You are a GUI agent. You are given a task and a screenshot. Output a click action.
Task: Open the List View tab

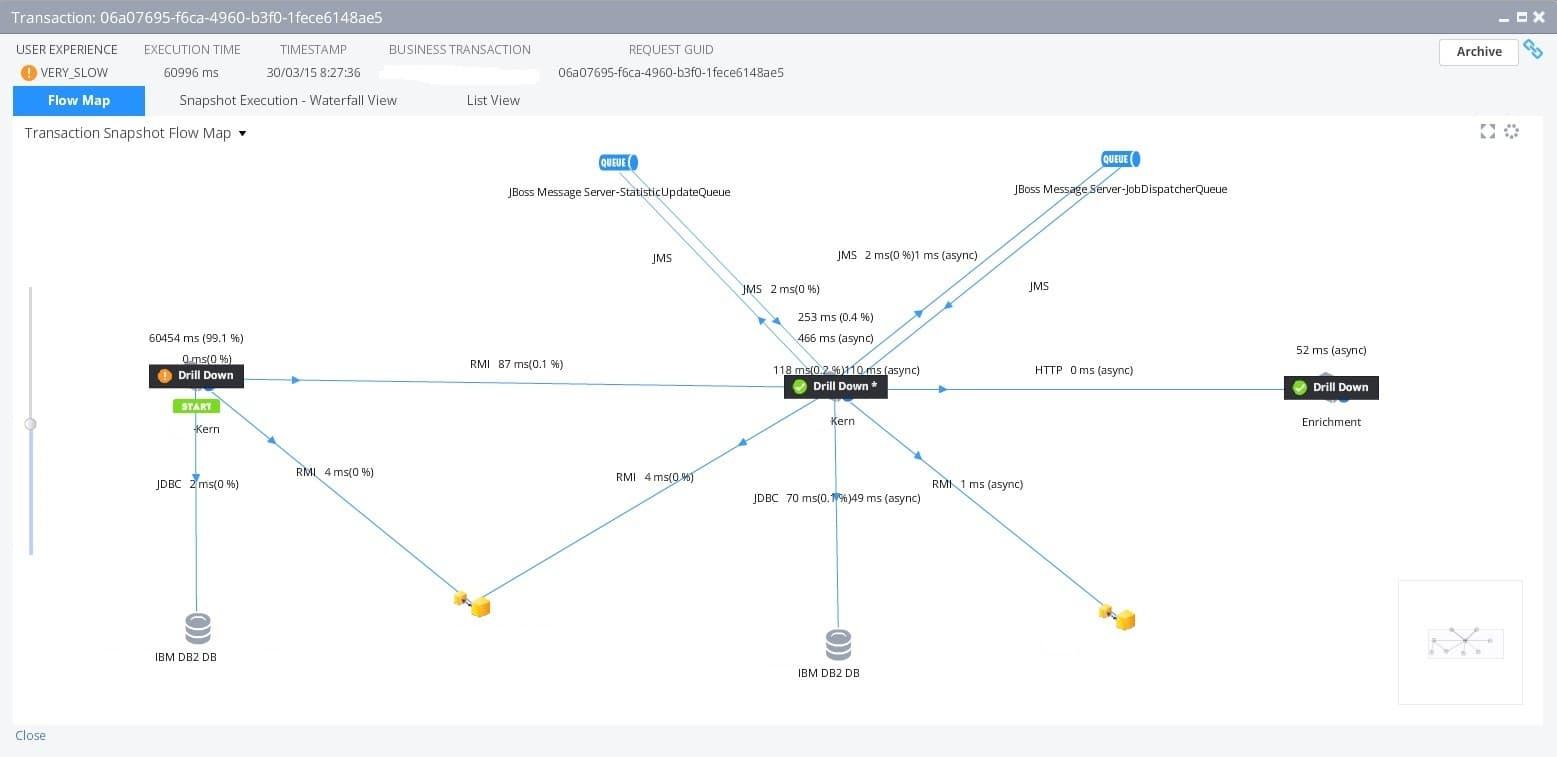click(493, 100)
